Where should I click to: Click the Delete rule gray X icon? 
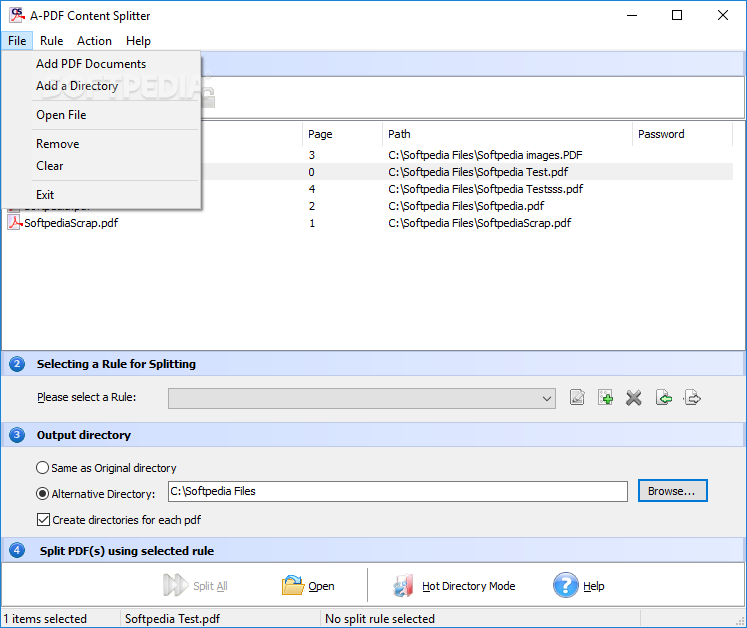pyautogui.click(x=634, y=397)
